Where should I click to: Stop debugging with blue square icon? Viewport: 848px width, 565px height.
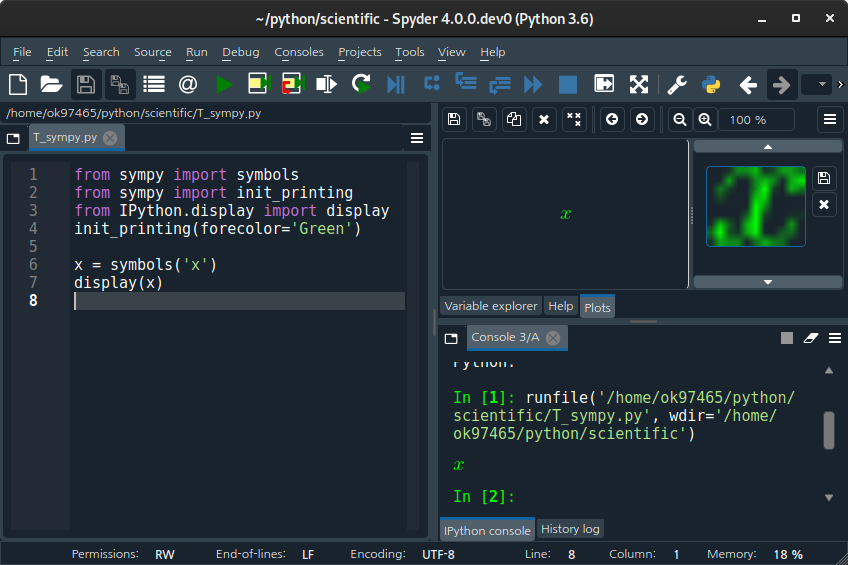coord(568,85)
